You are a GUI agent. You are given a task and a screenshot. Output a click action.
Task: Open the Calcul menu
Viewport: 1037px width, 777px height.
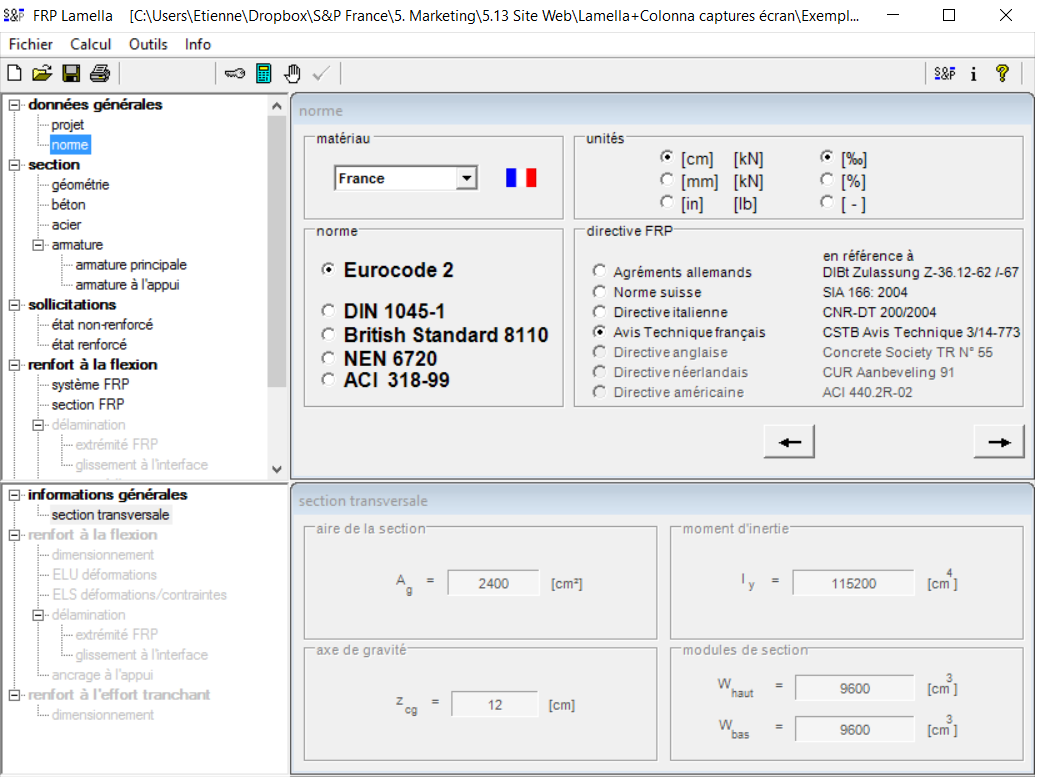(91, 44)
